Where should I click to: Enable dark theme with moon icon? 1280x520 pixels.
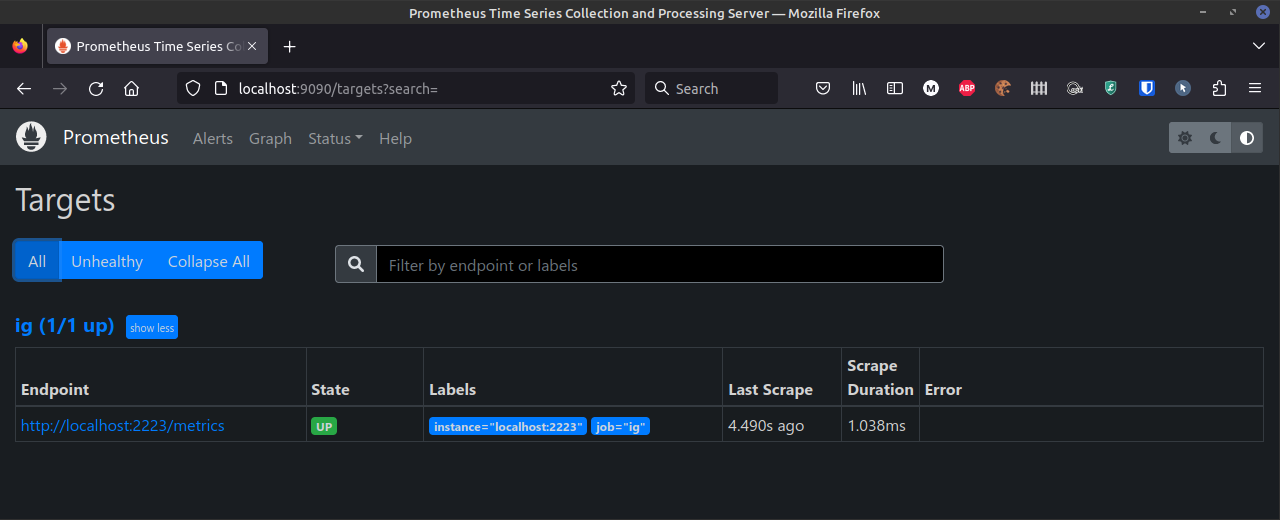(1216, 138)
